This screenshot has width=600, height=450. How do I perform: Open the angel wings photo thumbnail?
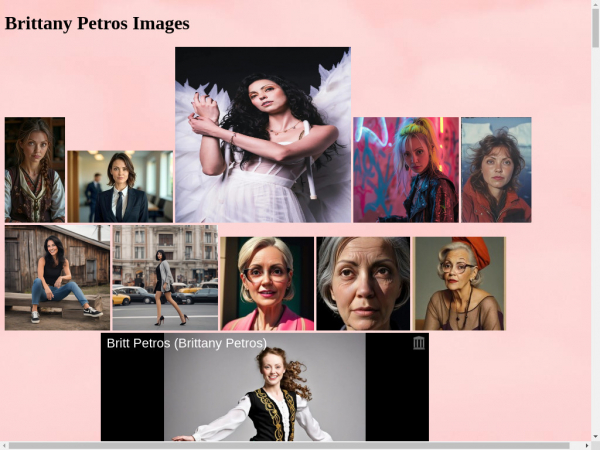263,134
